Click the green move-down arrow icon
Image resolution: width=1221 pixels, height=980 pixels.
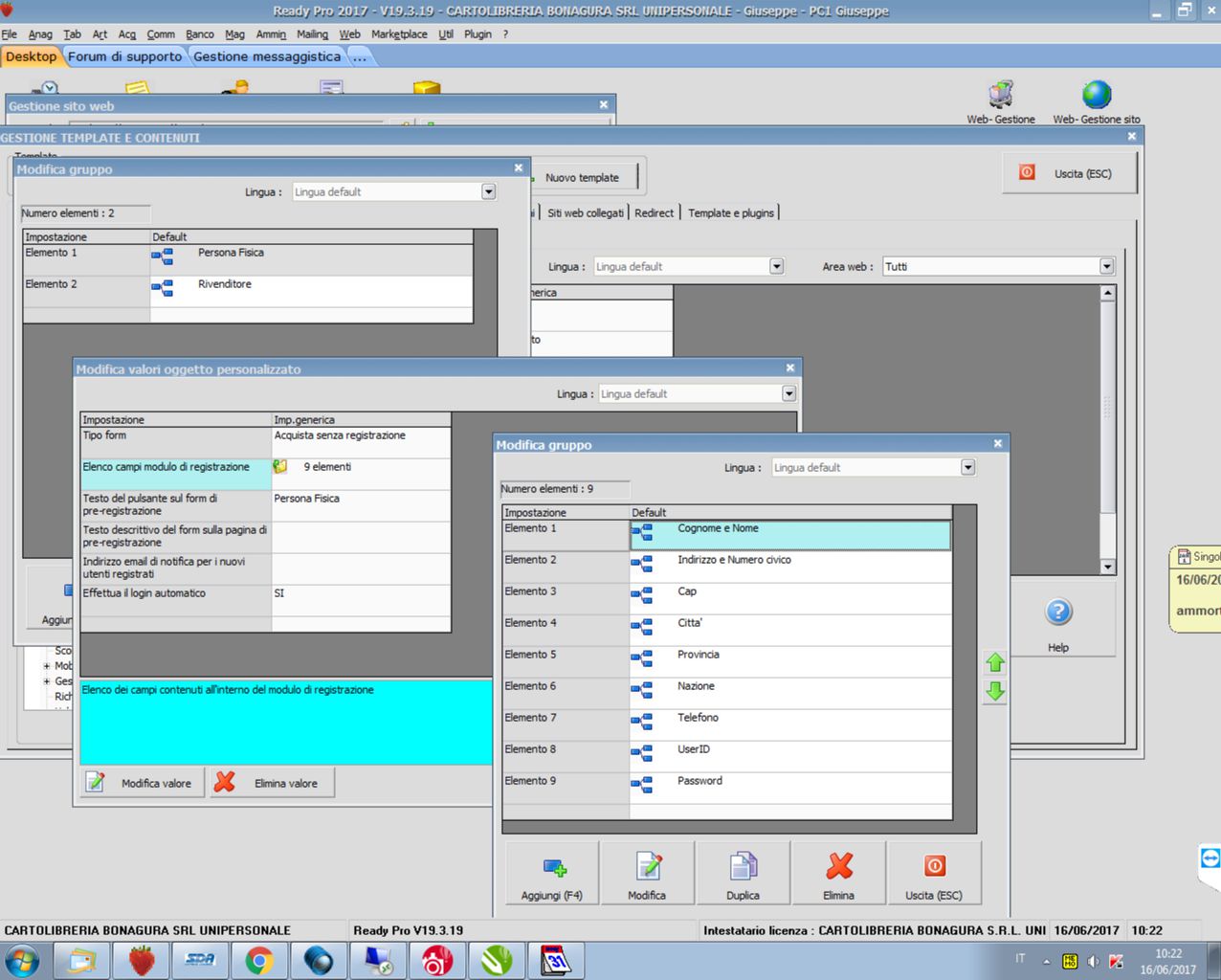coord(995,691)
